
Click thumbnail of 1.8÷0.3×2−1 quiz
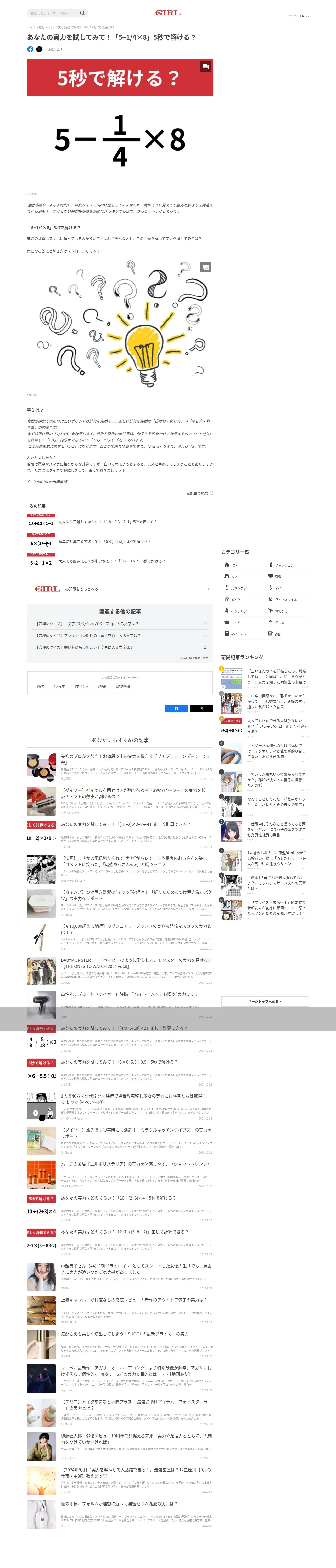tap(41, 522)
